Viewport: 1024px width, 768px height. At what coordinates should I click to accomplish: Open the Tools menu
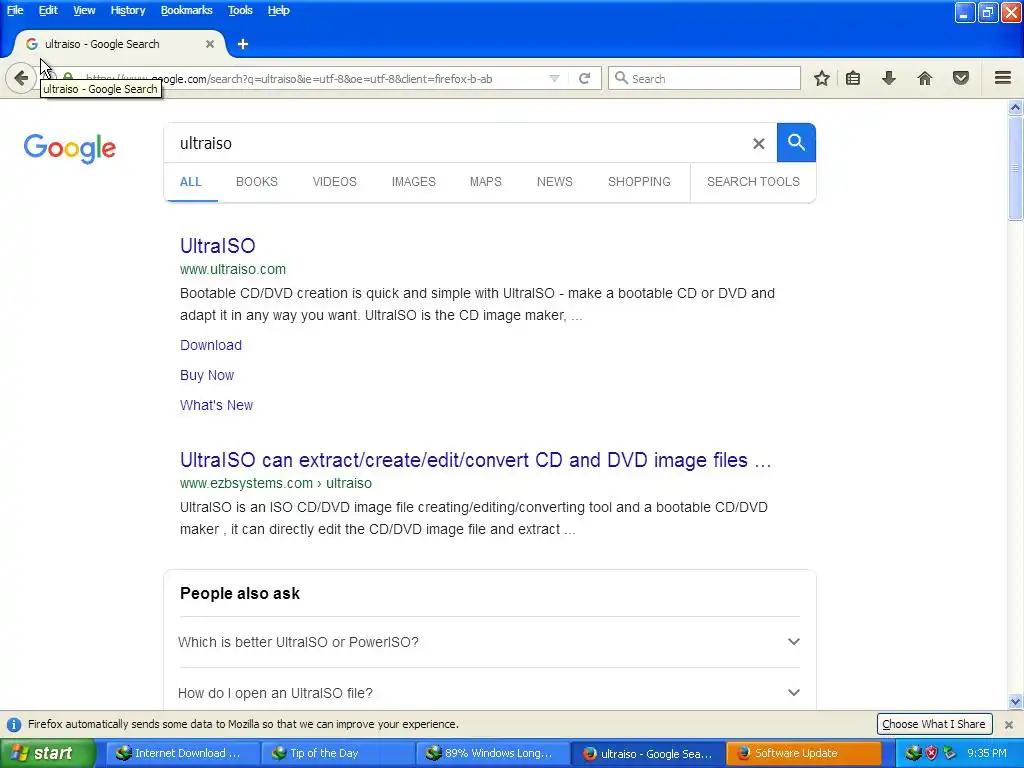(x=240, y=10)
